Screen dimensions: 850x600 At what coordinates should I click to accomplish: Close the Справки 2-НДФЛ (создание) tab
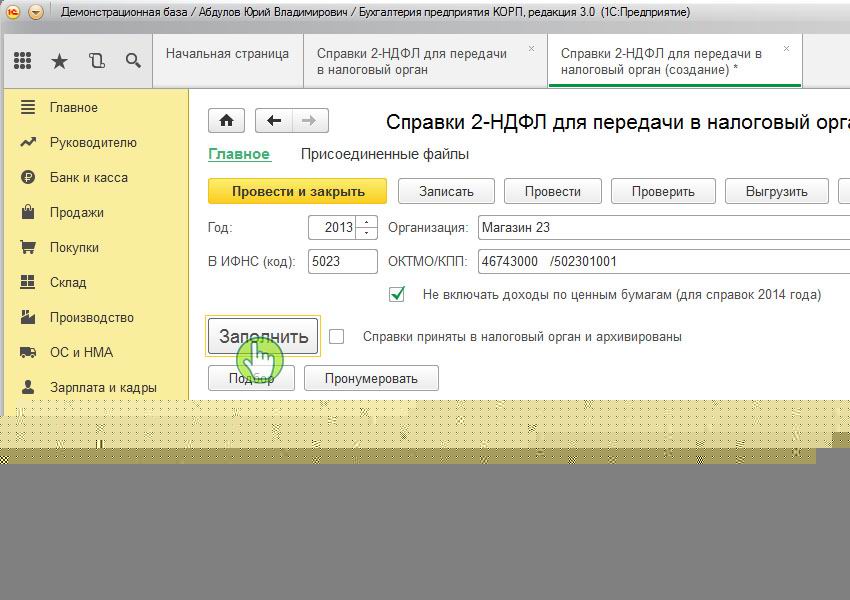(x=786, y=49)
